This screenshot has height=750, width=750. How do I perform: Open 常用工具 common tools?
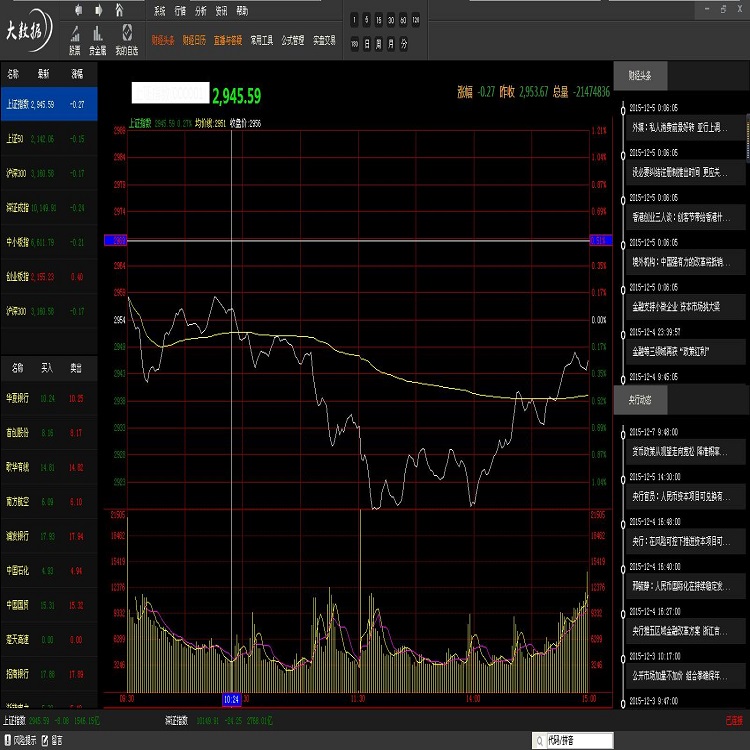point(262,40)
